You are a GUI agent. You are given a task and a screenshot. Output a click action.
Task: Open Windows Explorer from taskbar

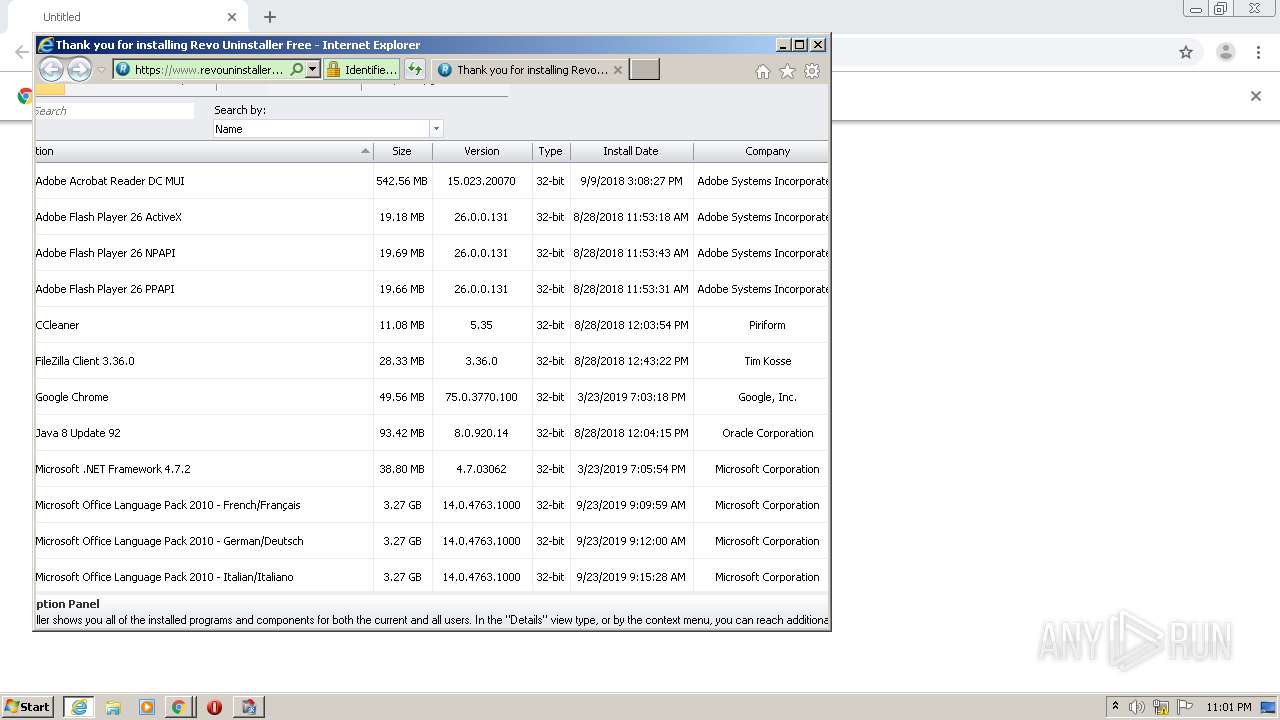pos(113,707)
